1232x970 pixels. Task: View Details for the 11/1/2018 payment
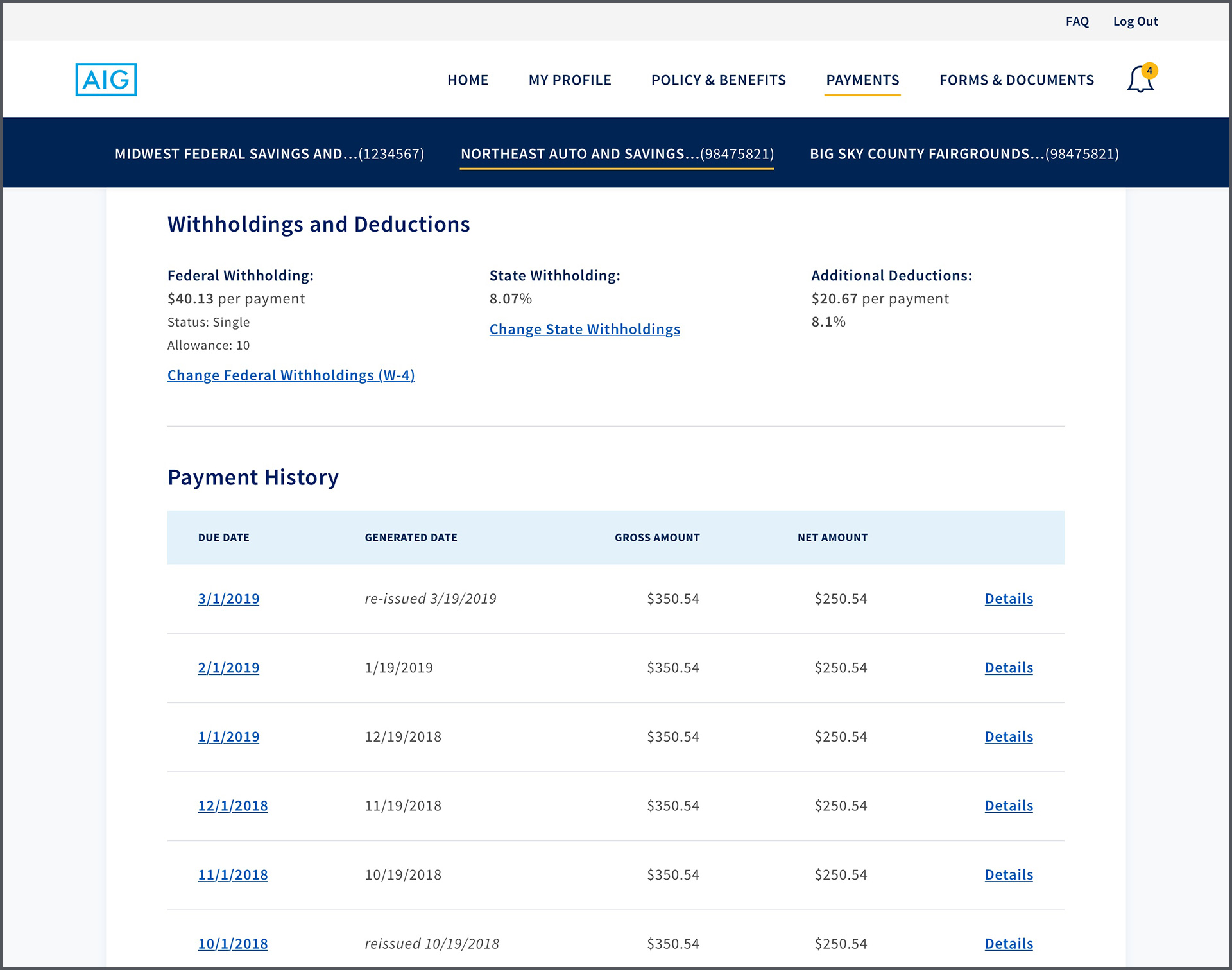1009,874
